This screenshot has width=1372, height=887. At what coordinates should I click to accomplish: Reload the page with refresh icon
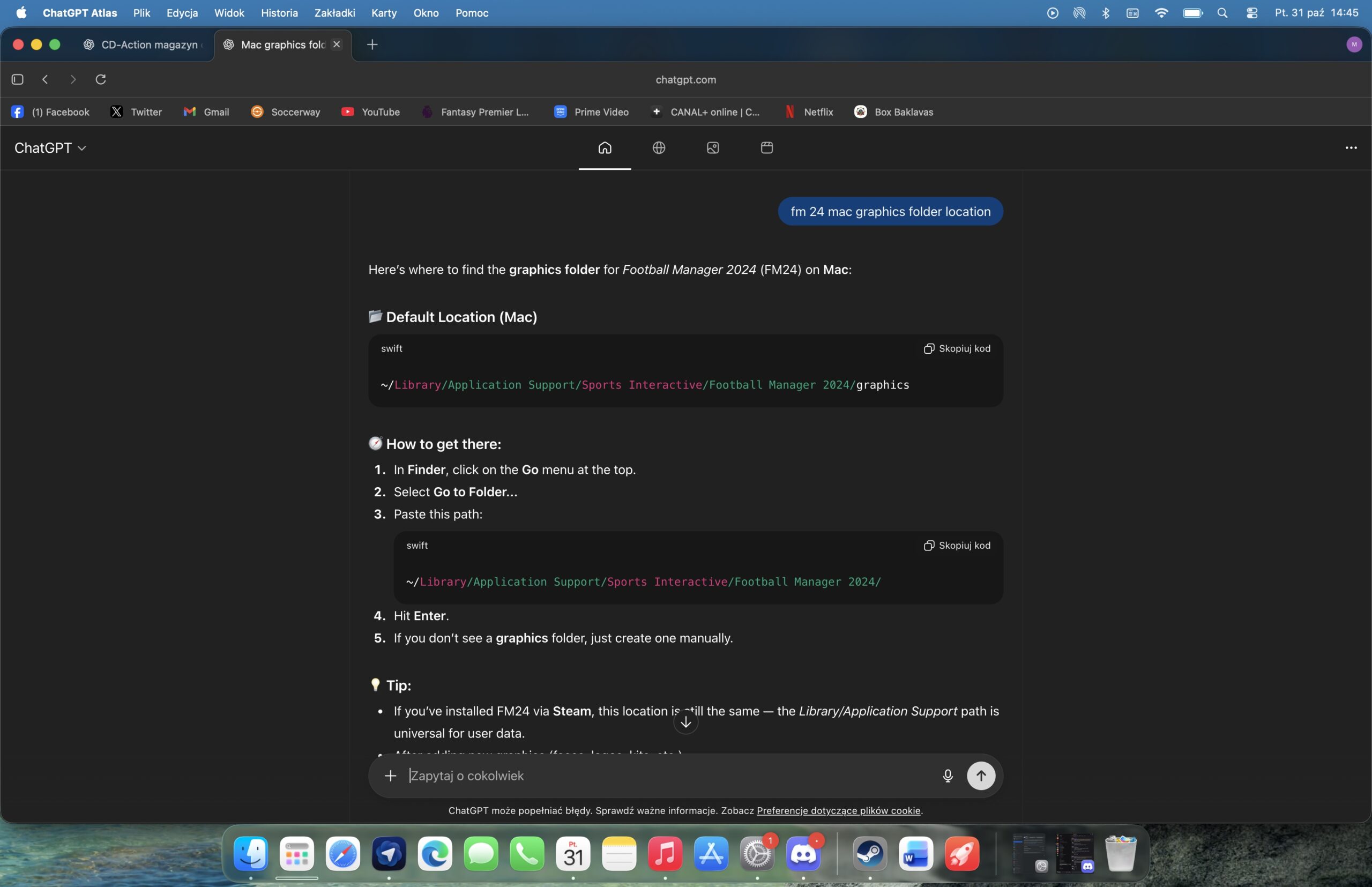101,79
